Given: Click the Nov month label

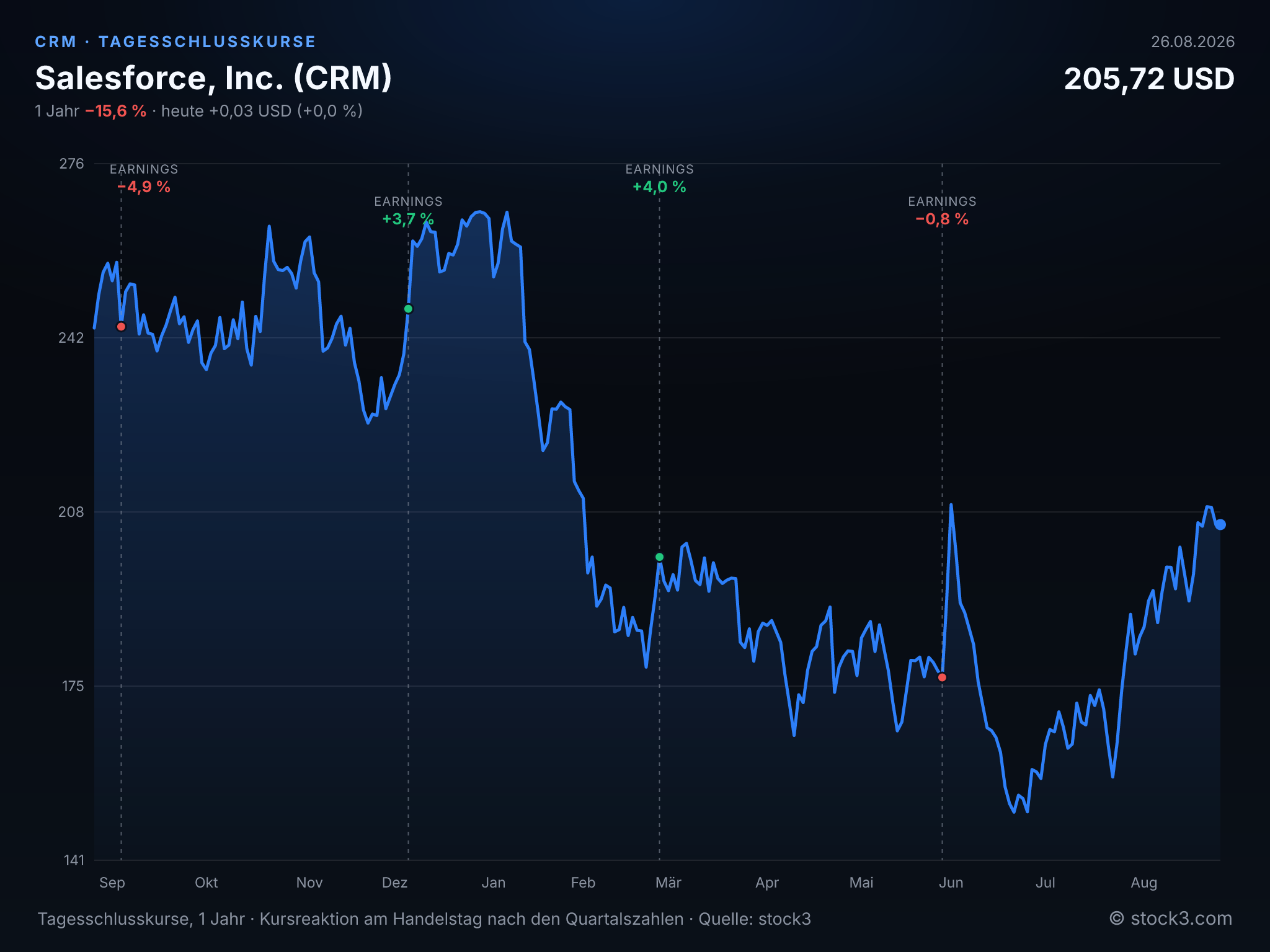Looking at the screenshot, I should pyautogui.click(x=309, y=883).
